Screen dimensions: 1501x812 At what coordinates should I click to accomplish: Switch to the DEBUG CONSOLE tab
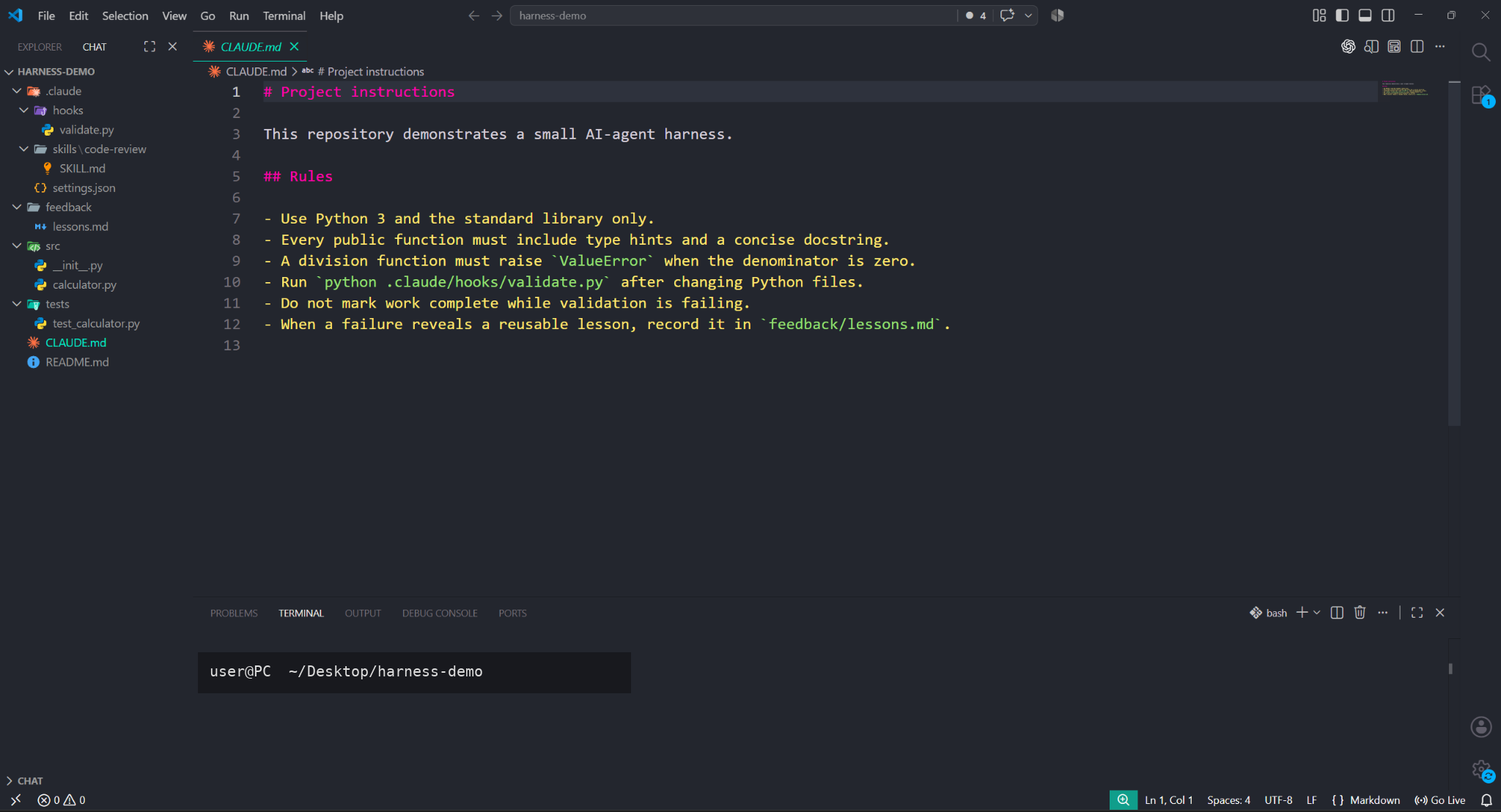(x=440, y=613)
